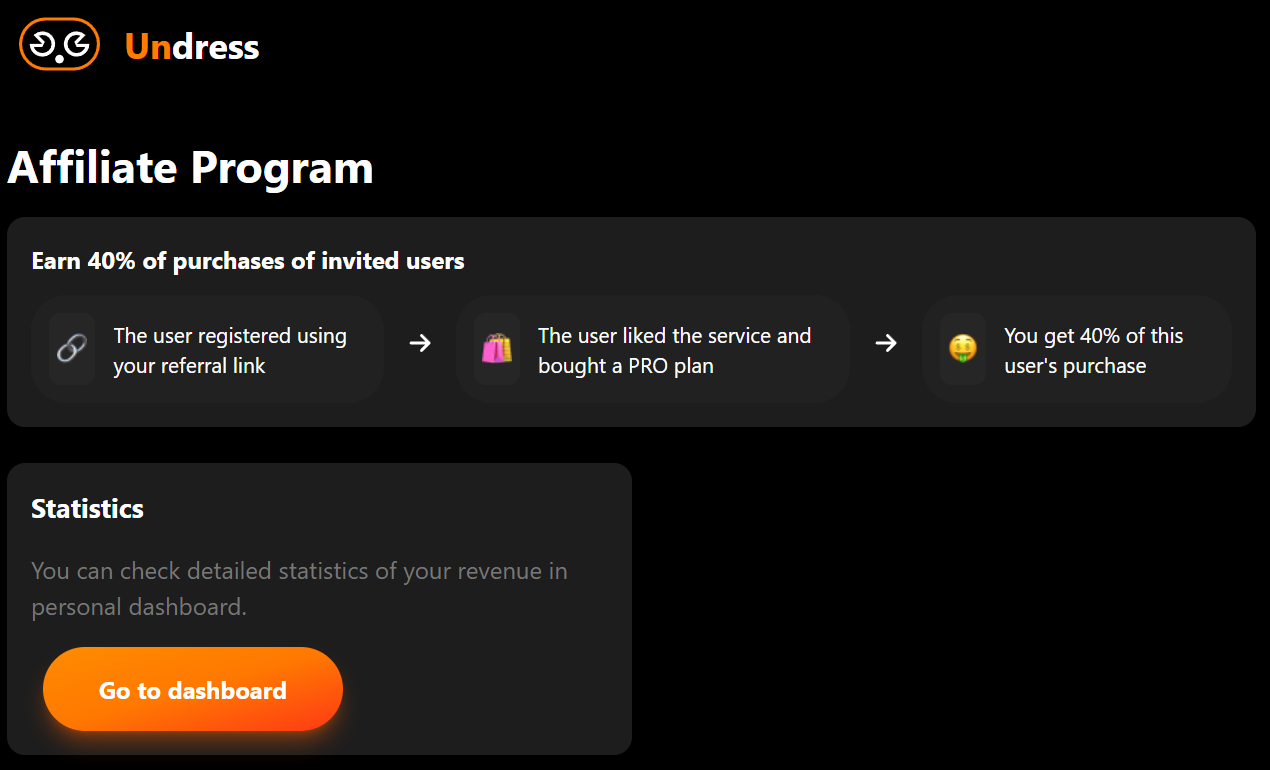Select the Affiliate Program page heading
The height and width of the screenshot is (770, 1270).
(190, 167)
